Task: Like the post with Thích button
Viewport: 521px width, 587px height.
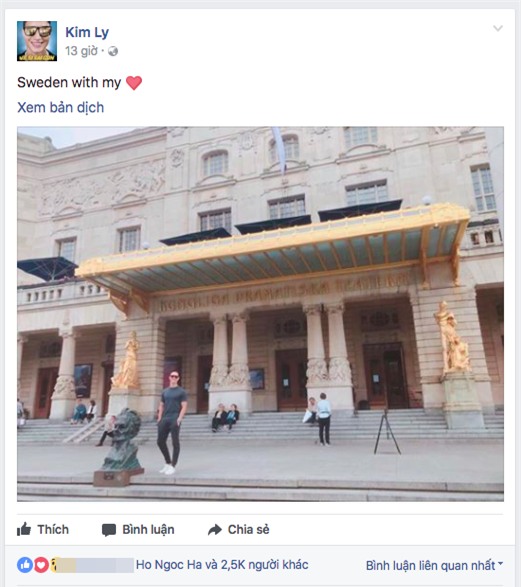Action: coord(43,529)
